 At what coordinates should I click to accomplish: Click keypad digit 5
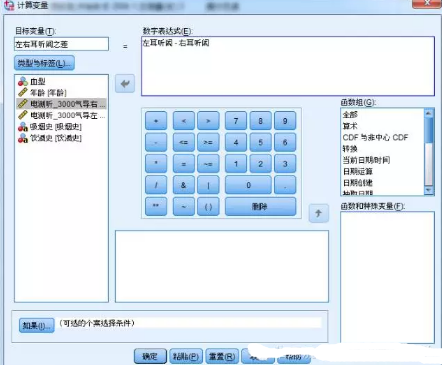pyautogui.click(x=260, y=142)
